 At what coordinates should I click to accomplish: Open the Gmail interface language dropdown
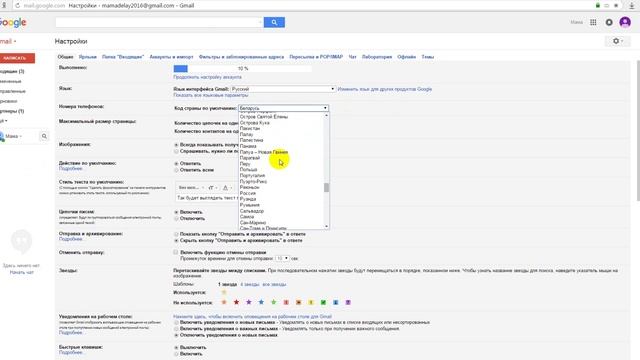(283, 89)
